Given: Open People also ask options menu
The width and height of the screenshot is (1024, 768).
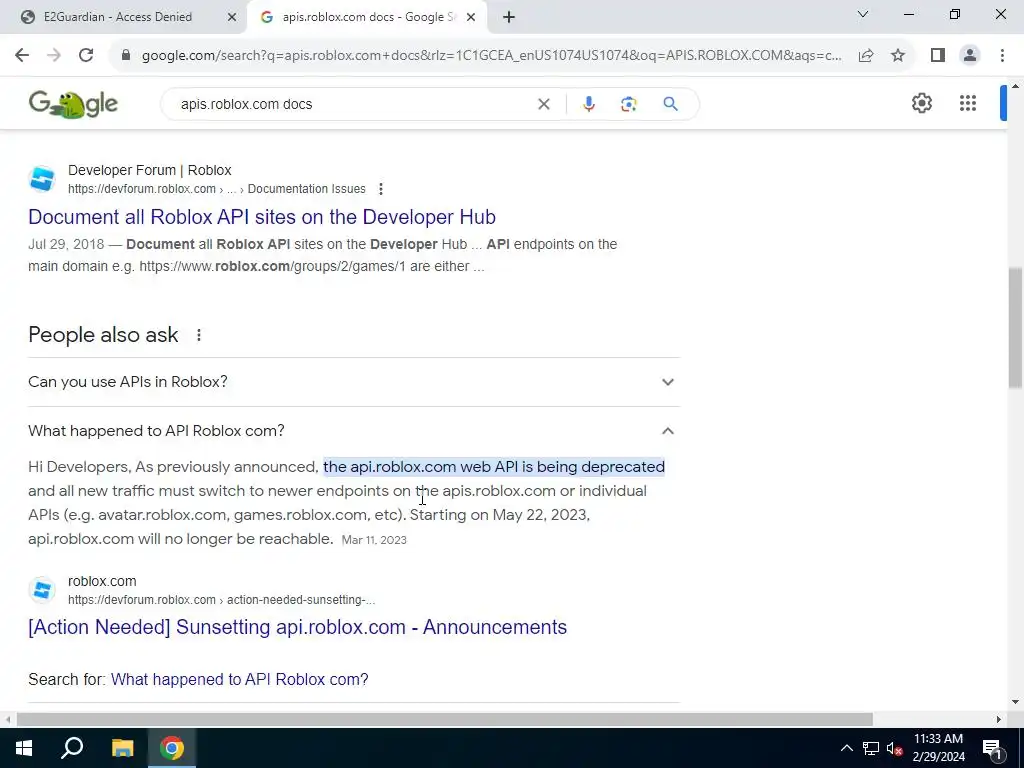Looking at the screenshot, I should pyautogui.click(x=199, y=335).
